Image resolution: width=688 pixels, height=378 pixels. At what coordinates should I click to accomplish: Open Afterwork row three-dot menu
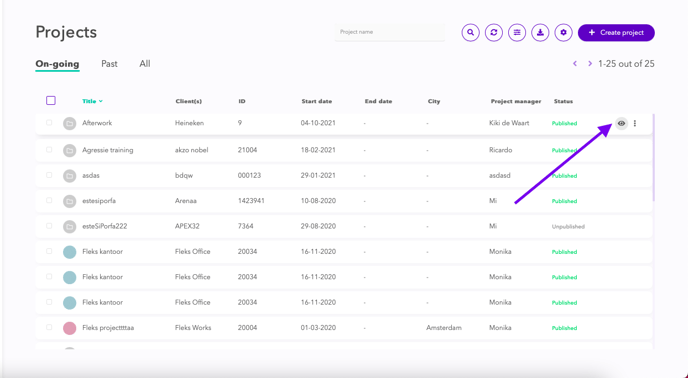[635, 123]
